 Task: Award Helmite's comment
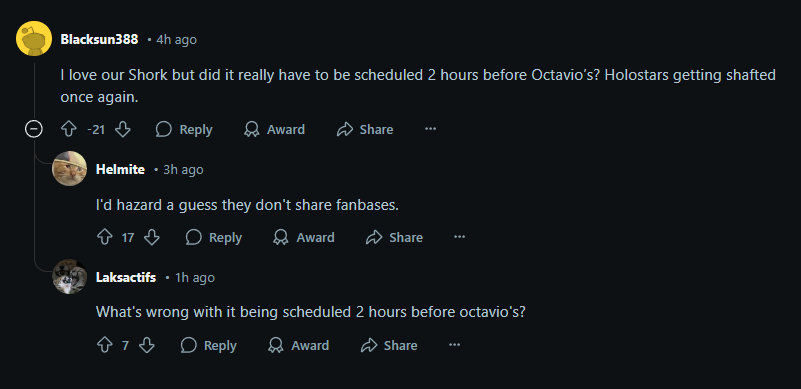pyautogui.click(x=304, y=237)
